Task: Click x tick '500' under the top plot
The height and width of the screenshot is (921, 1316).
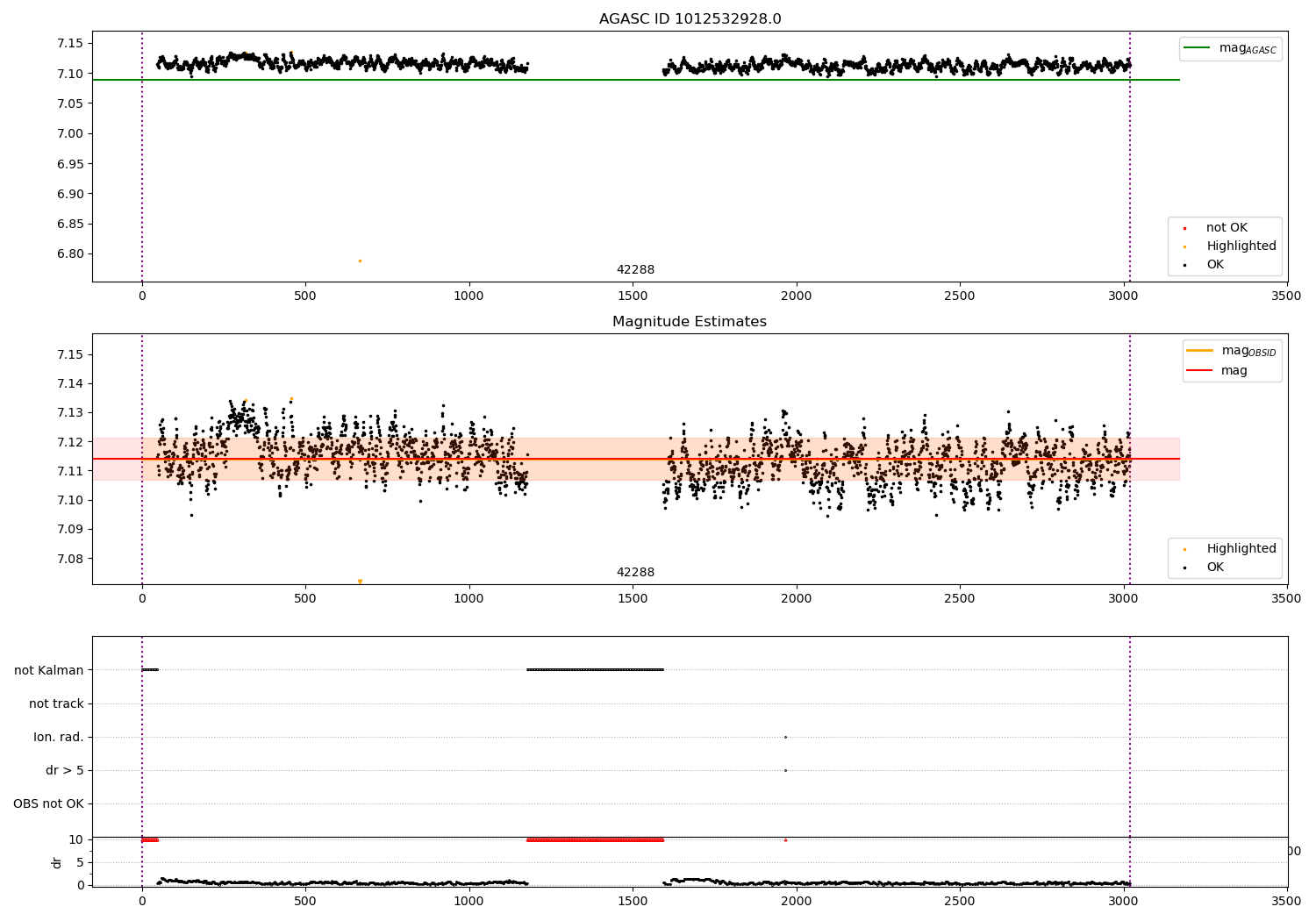Action: (x=305, y=296)
